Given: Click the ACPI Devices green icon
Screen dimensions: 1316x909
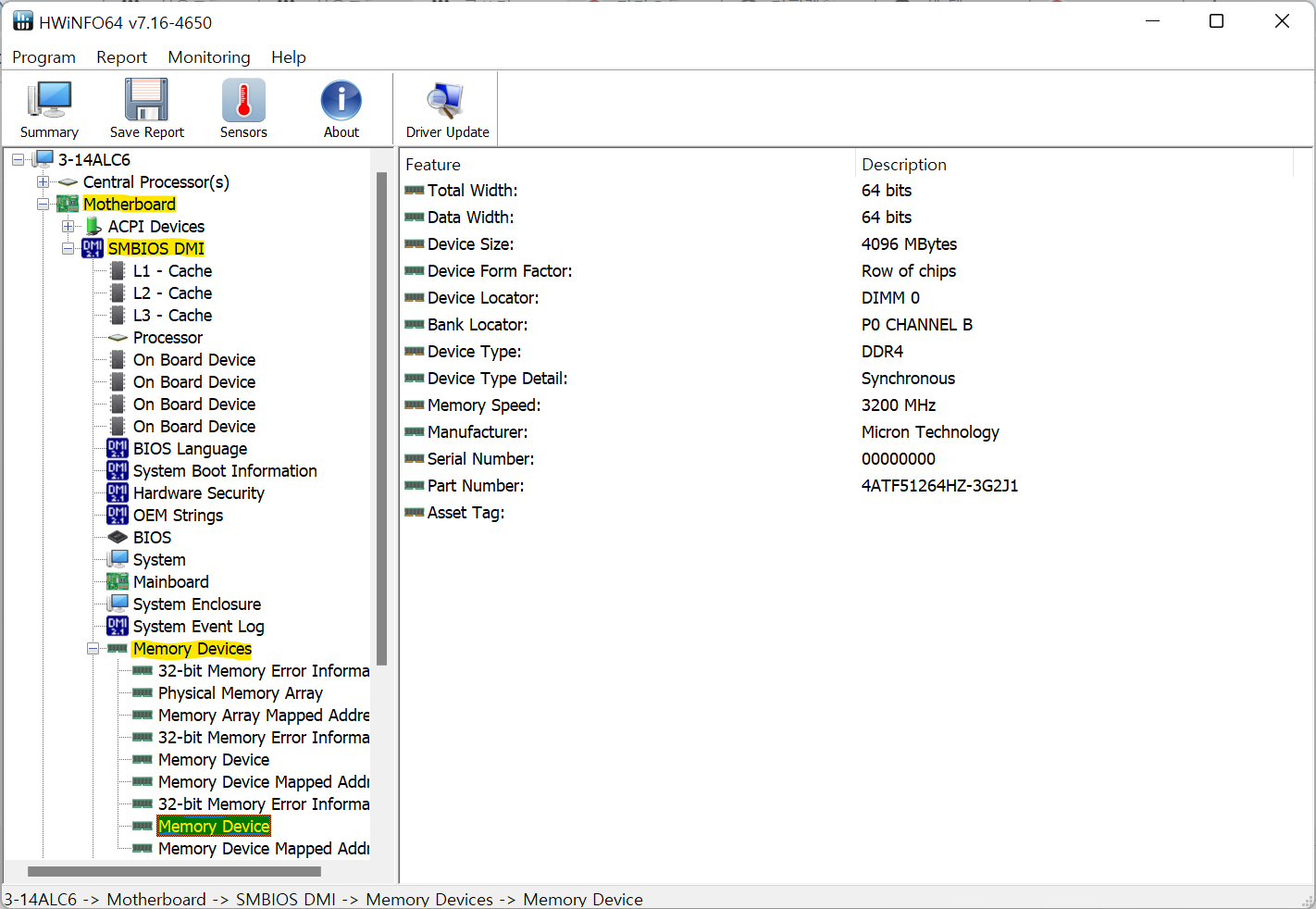Looking at the screenshot, I should pos(93,226).
